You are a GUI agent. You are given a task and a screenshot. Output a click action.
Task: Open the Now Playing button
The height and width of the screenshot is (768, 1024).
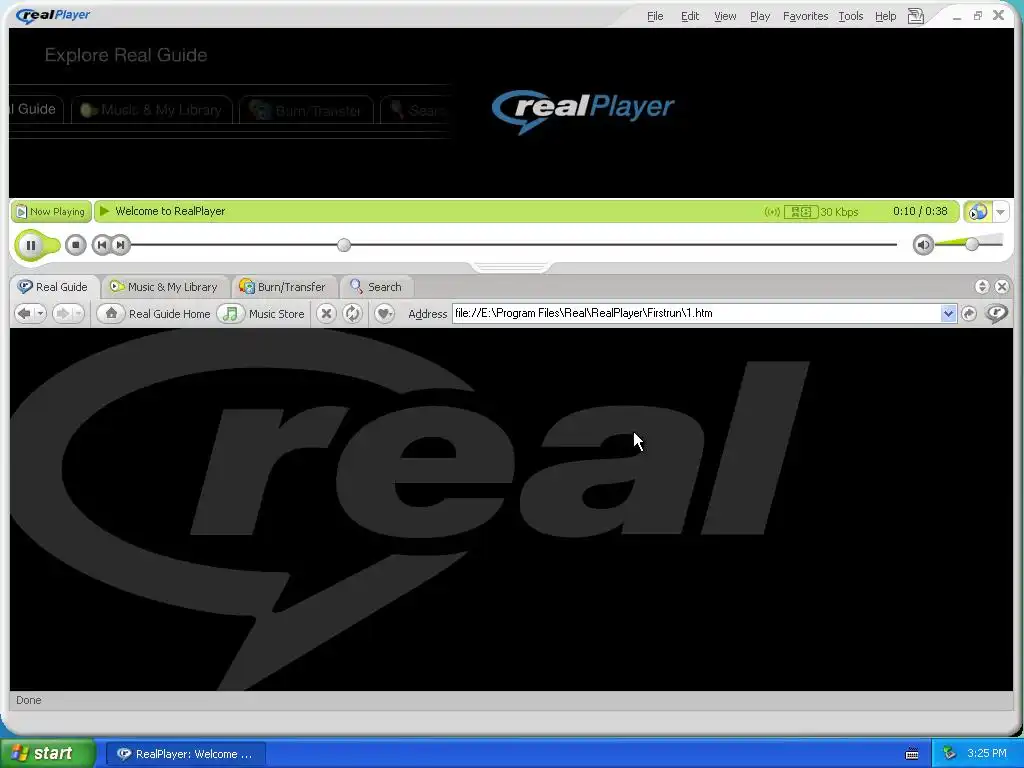[50, 212]
